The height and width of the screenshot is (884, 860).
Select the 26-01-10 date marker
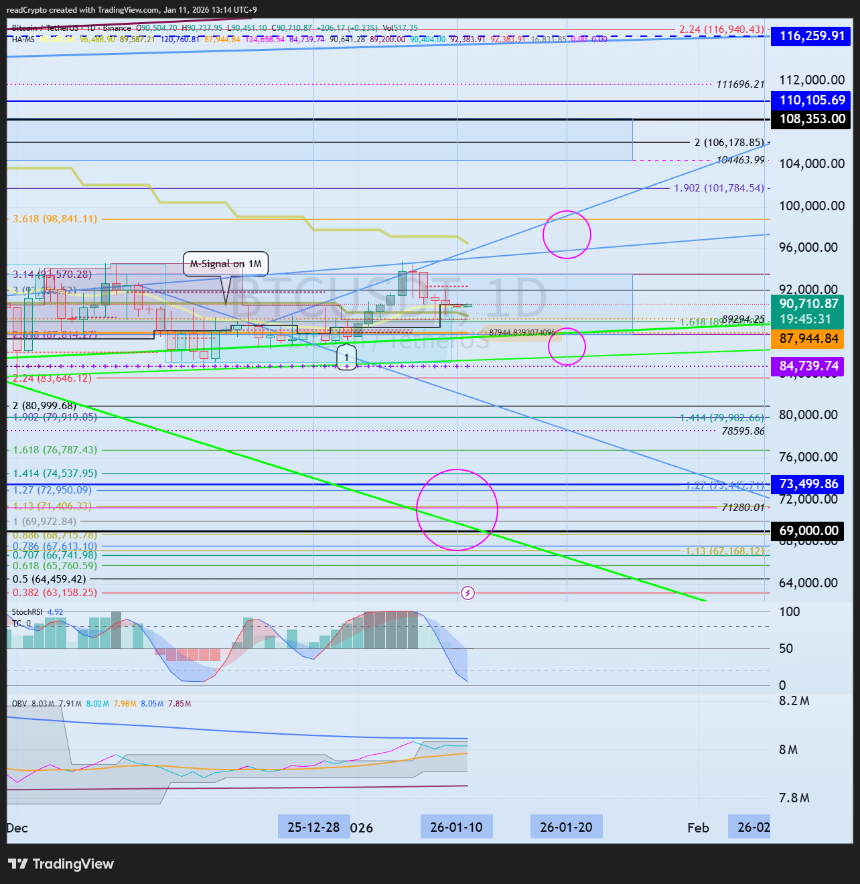pyautogui.click(x=456, y=827)
